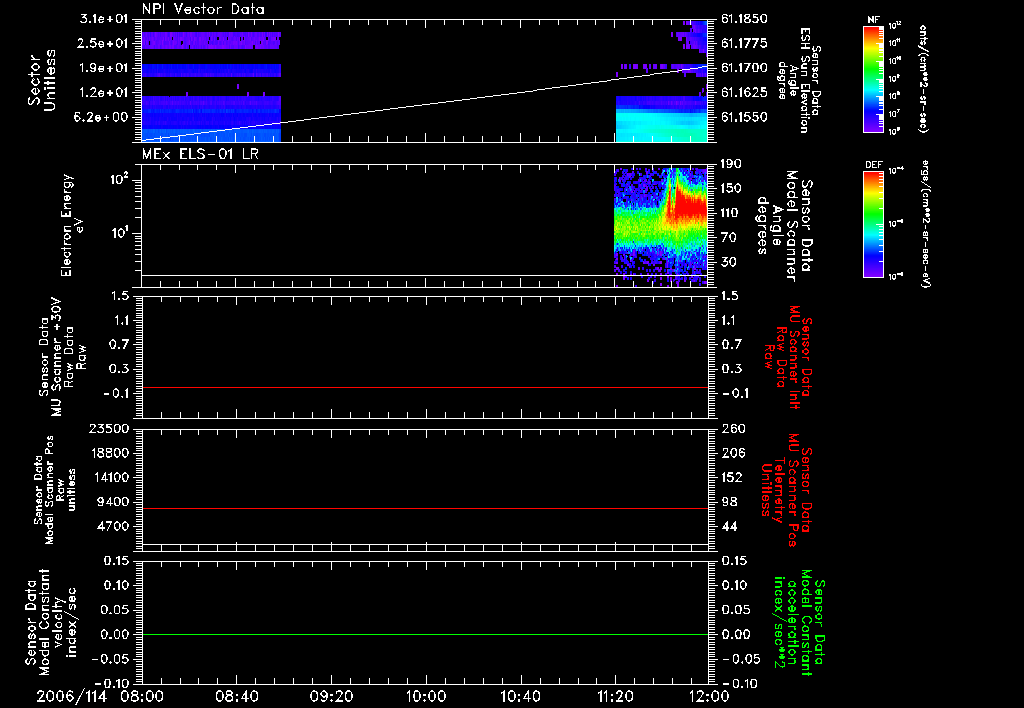
Task: Click the red "MU Scanner Pos Telemetry" label
Action: [786, 490]
